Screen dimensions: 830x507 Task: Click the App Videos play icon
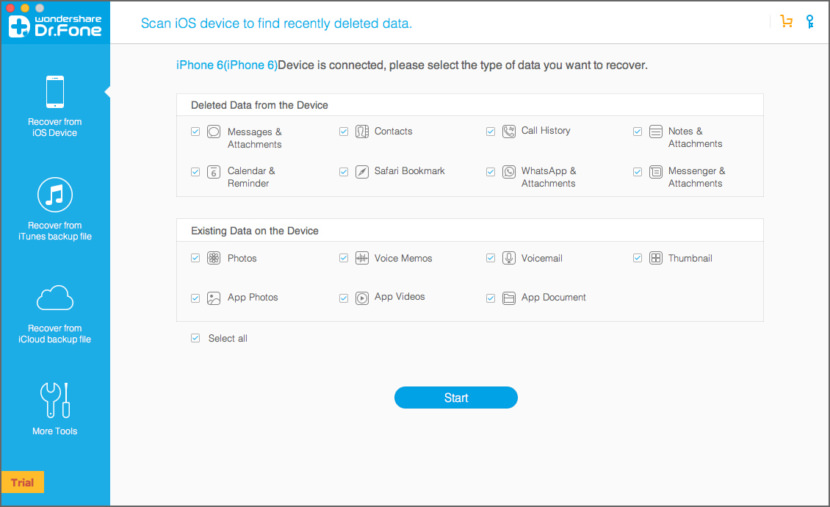(x=362, y=298)
